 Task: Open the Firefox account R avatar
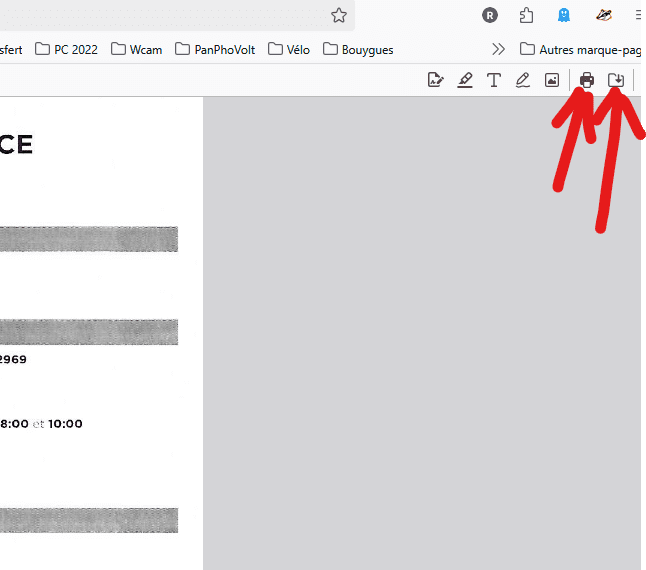[489, 16]
